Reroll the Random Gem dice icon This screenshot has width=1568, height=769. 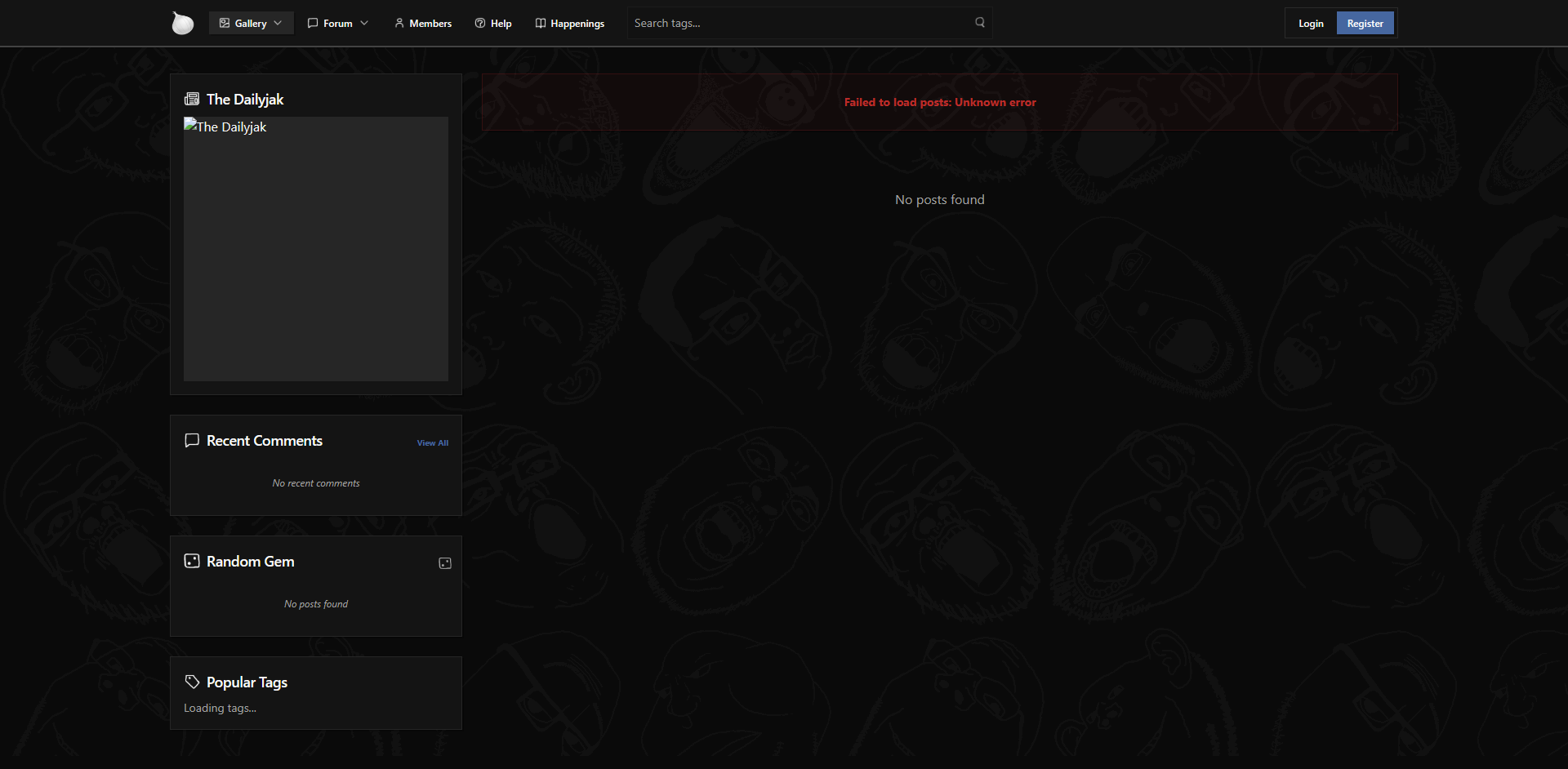pos(445,563)
